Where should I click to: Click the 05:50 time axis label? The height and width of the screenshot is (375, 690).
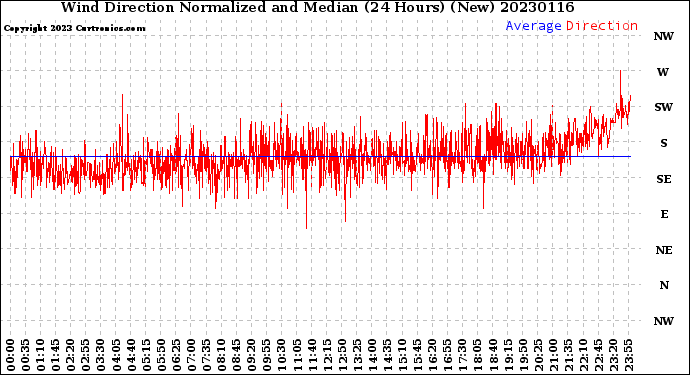[x=161, y=356]
